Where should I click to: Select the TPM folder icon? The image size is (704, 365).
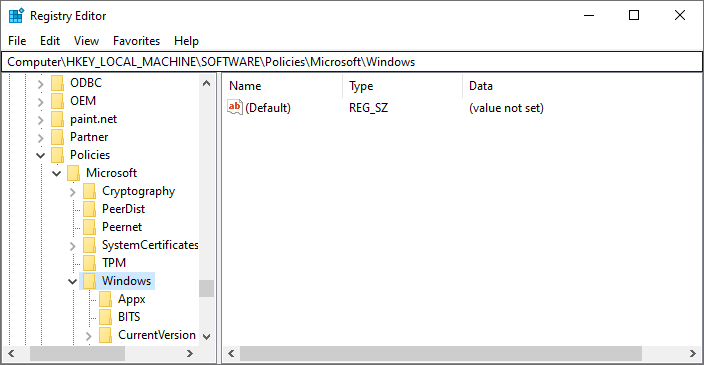tap(89, 263)
